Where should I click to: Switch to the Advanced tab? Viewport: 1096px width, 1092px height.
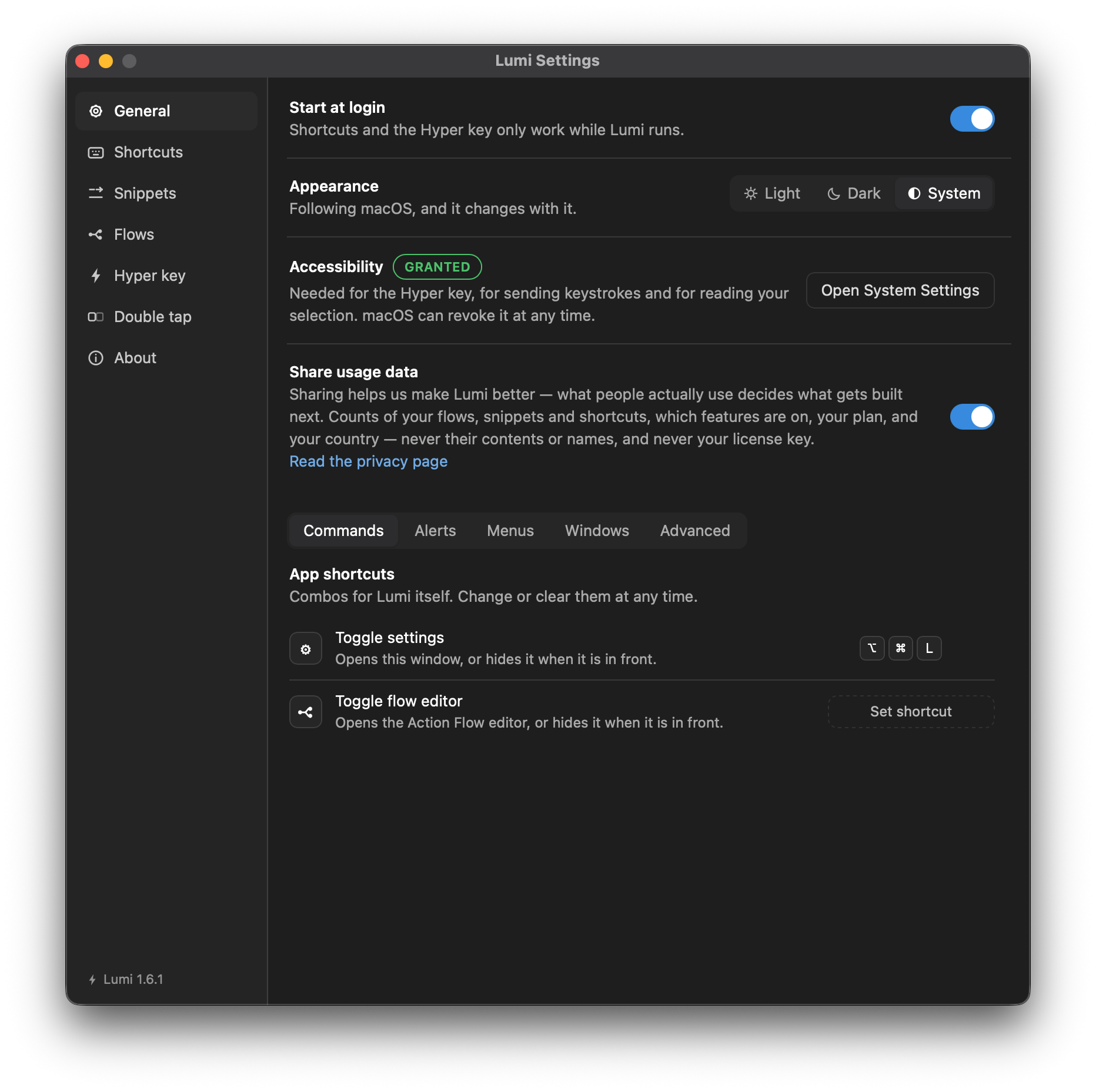click(x=695, y=531)
